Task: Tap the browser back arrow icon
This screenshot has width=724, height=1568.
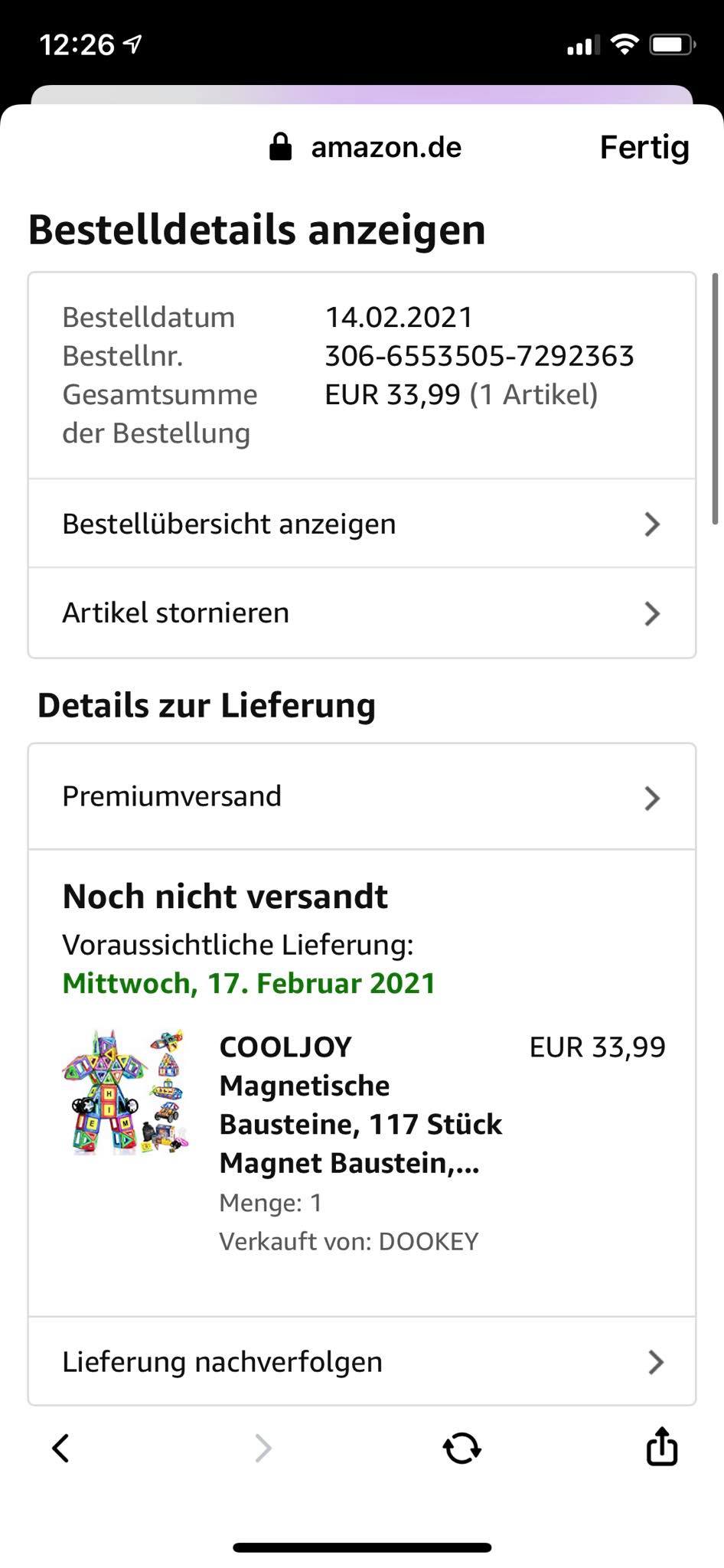Action: click(x=60, y=1448)
